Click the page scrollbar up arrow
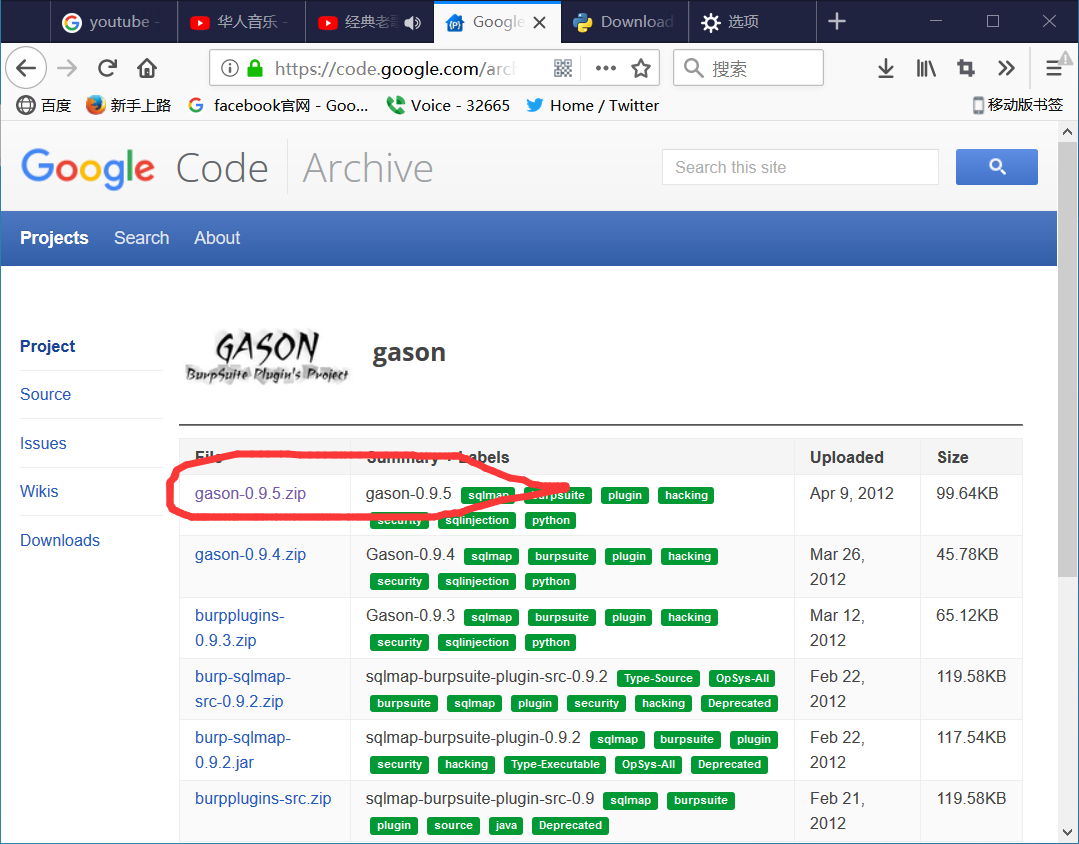This screenshot has width=1079, height=844. (1067, 131)
